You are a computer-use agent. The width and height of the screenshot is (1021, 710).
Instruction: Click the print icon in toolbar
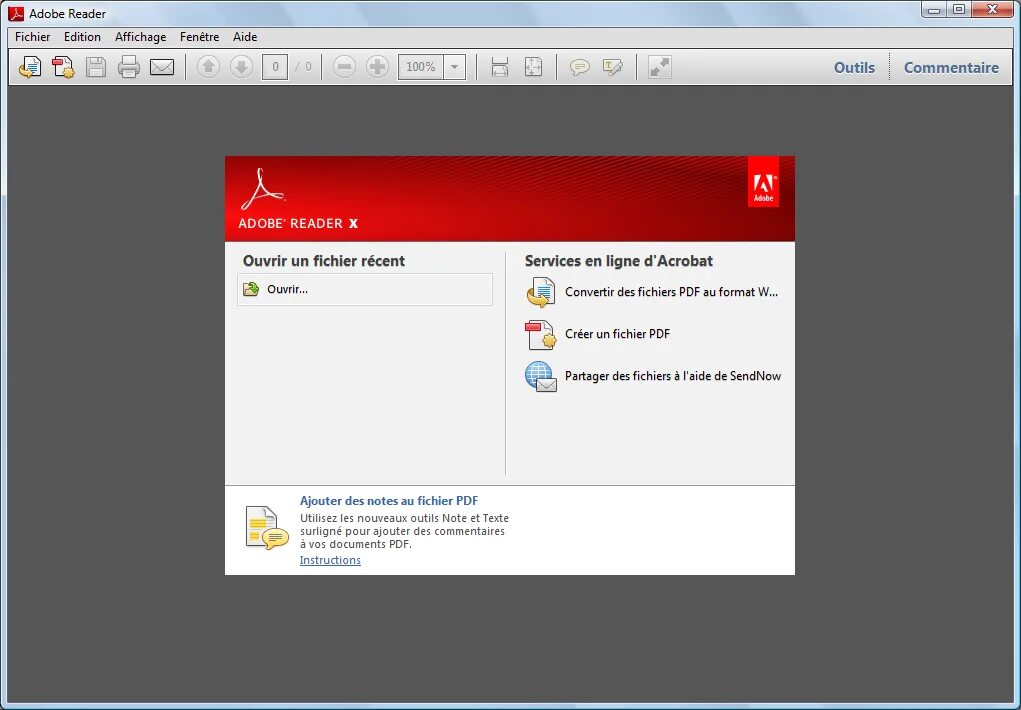pyautogui.click(x=128, y=67)
